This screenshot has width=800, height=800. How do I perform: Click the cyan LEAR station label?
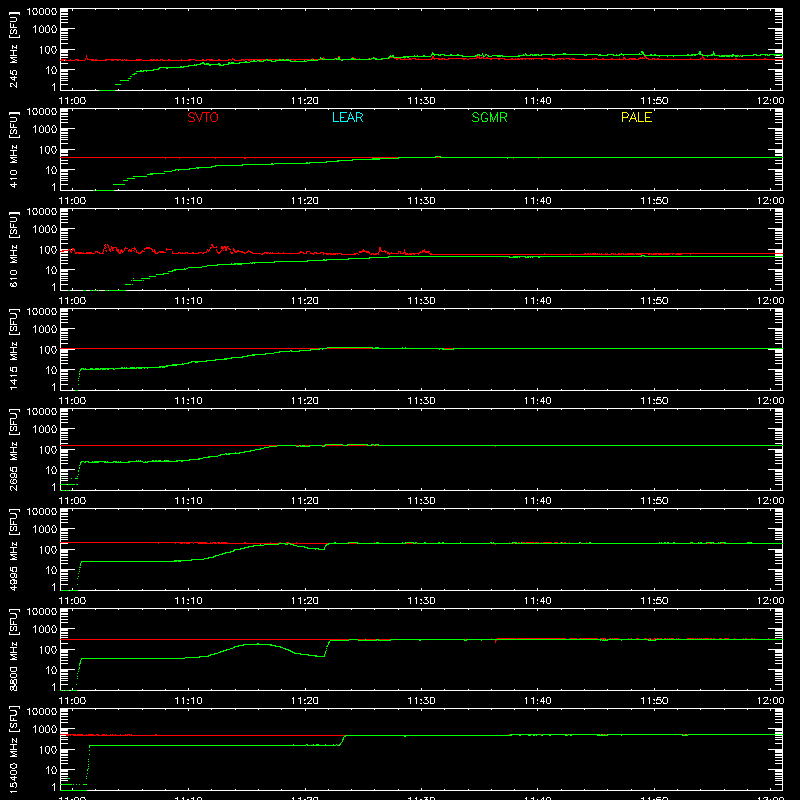(347, 117)
